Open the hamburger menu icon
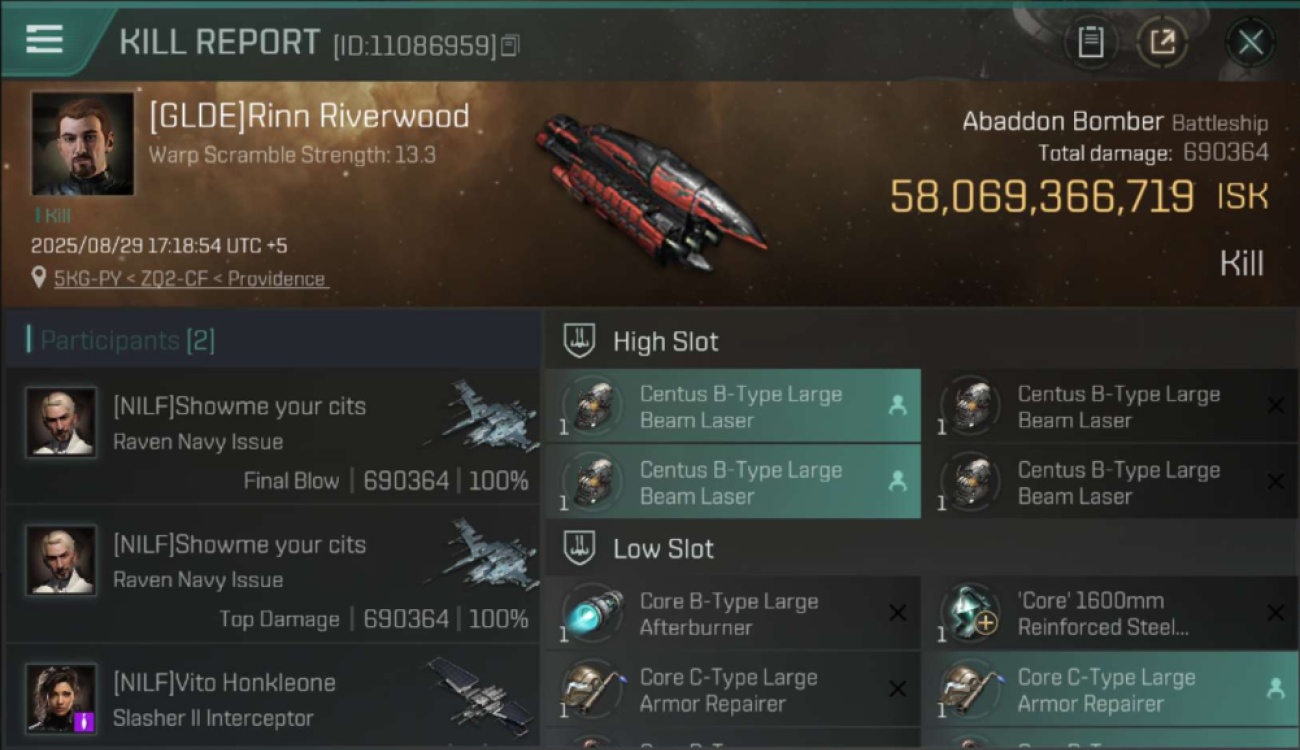The height and width of the screenshot is (750, 1300). 44,39
